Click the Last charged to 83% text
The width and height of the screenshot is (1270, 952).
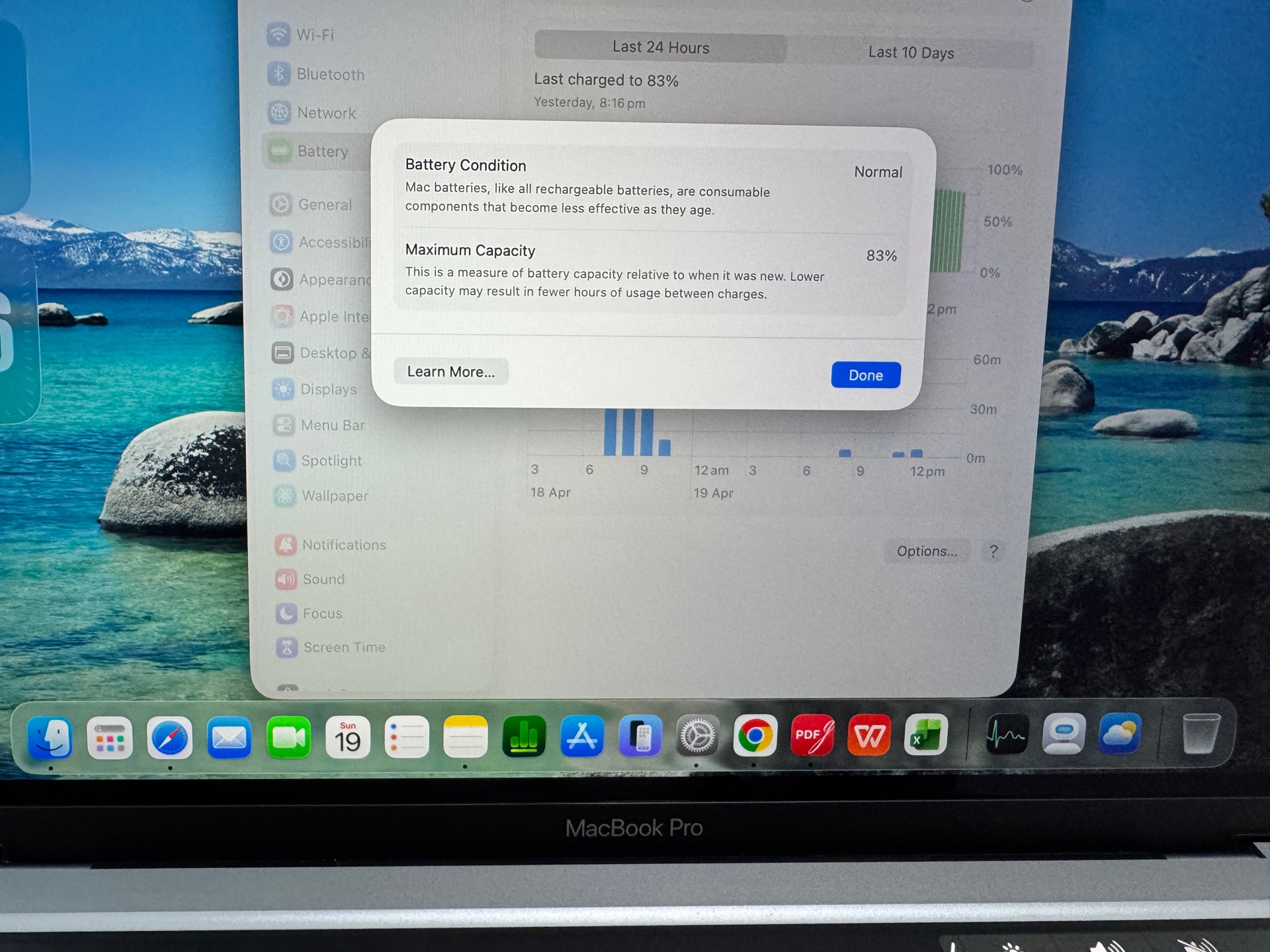pos(606,80)
